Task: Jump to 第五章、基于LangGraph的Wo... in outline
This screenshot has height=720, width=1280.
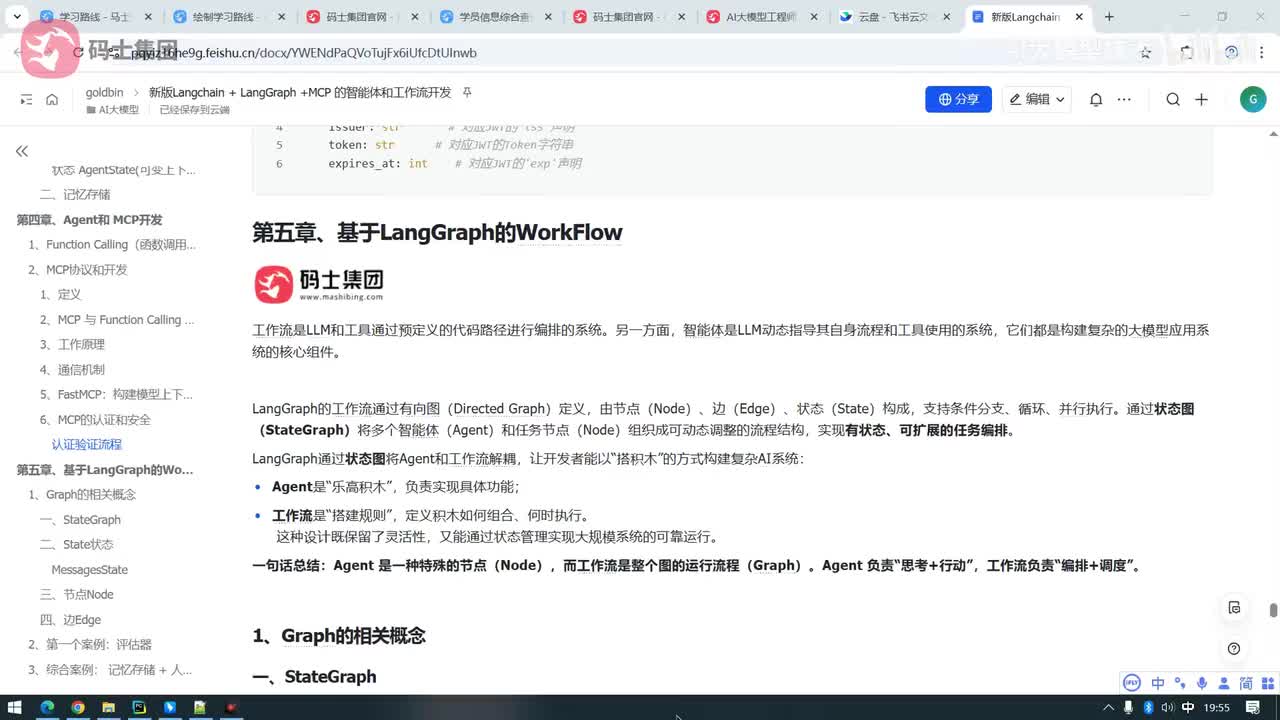Action: tap(105, 470)
